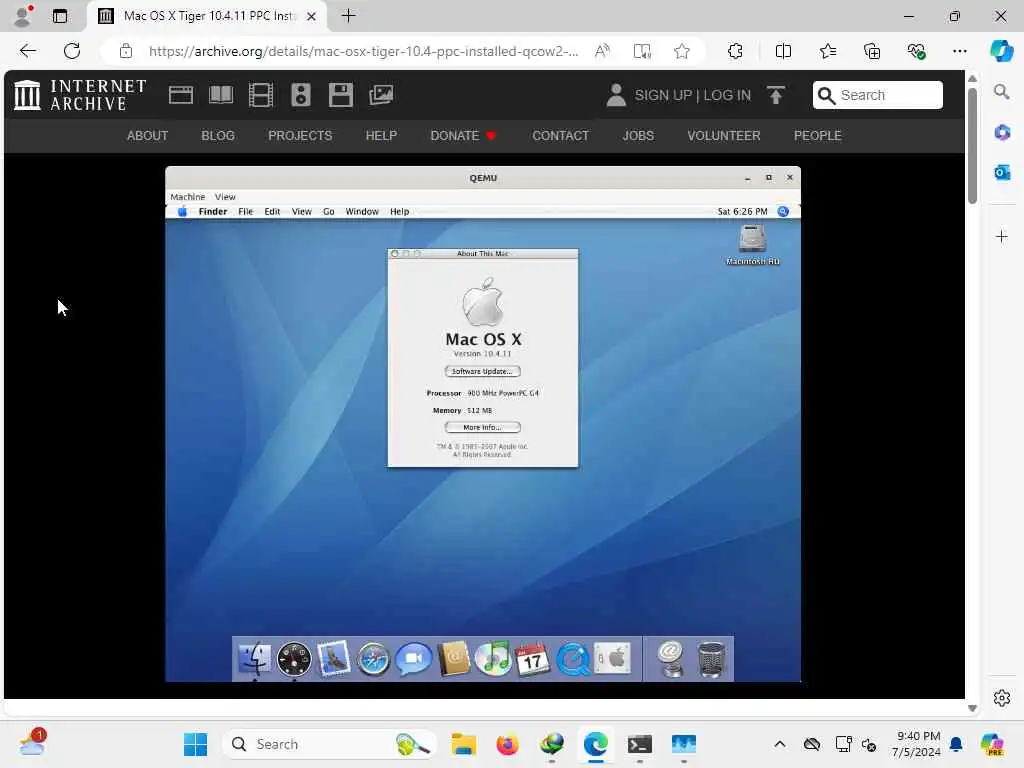The image size is (1024, 768).
Task: Show hidden system tray icons chevron
Action: 780,744
